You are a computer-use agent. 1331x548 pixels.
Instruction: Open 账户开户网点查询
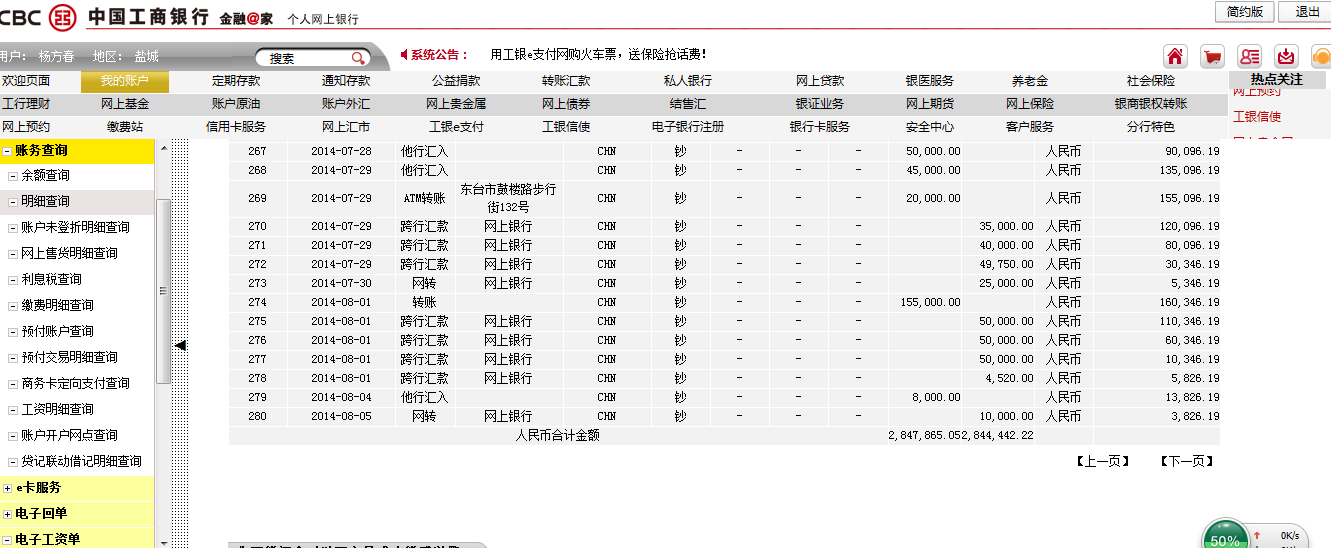pyautogui.click(x=69, y=435)
